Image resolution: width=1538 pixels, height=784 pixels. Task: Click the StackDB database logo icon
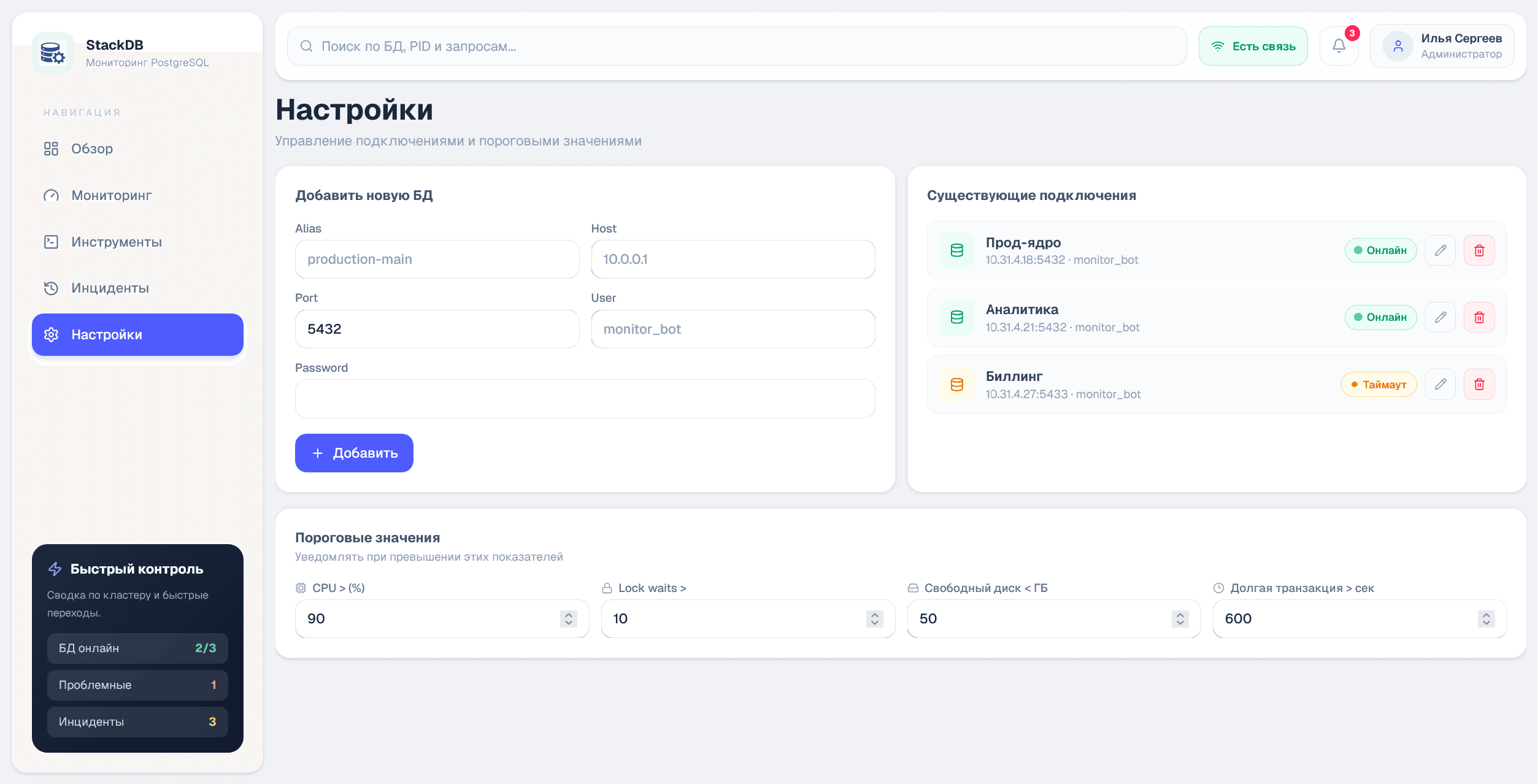53,53
